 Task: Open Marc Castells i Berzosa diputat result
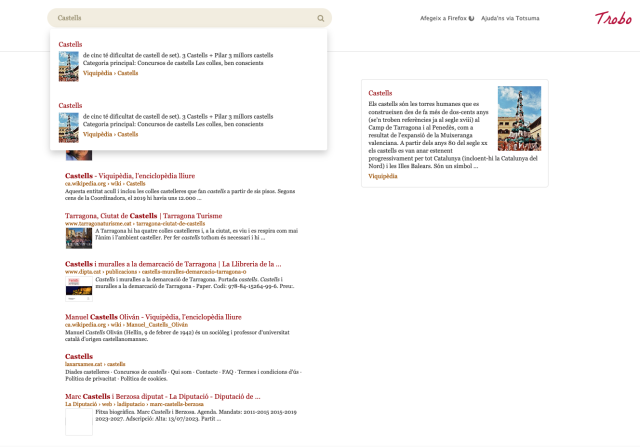coord(162,396)
